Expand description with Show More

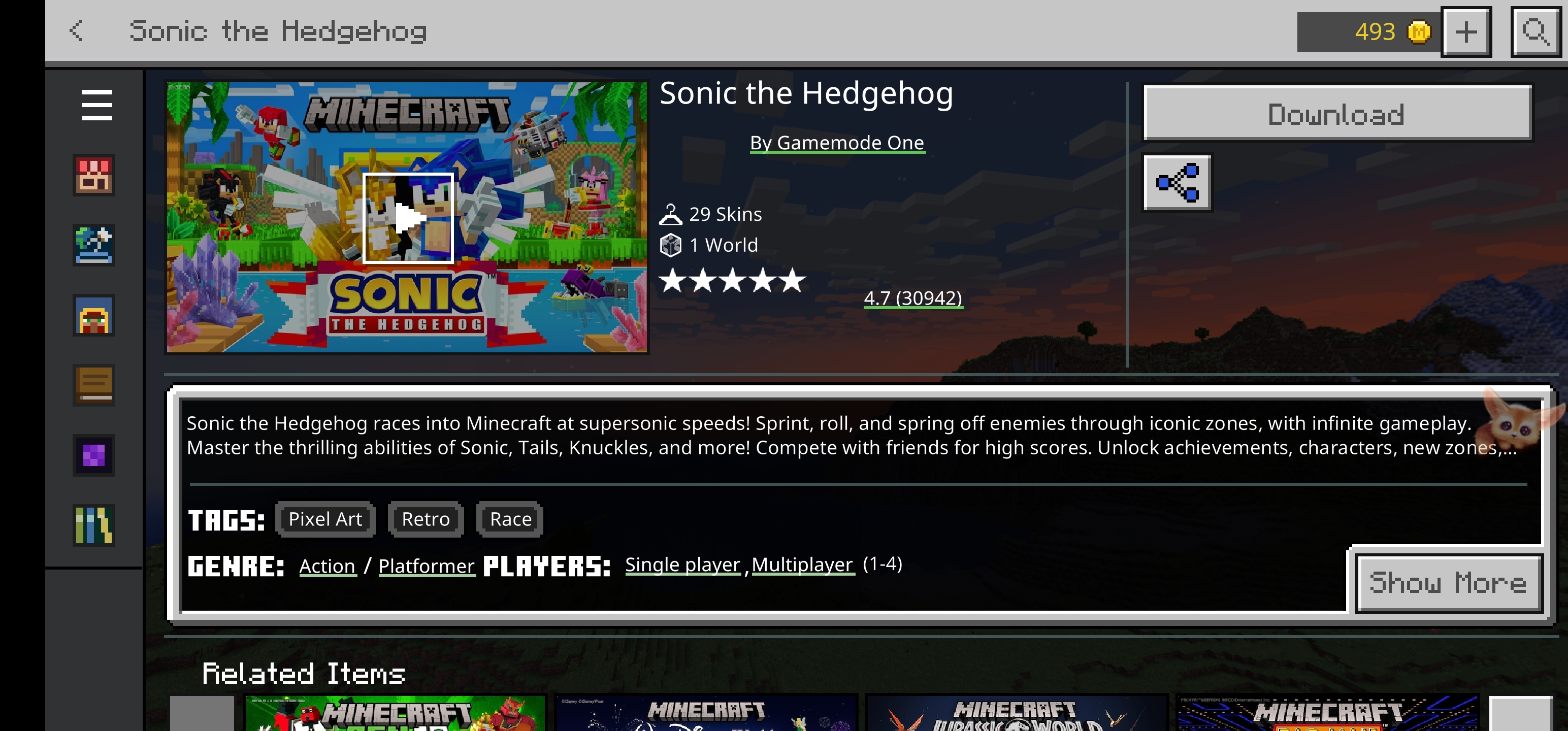(x=1449, y=583)
